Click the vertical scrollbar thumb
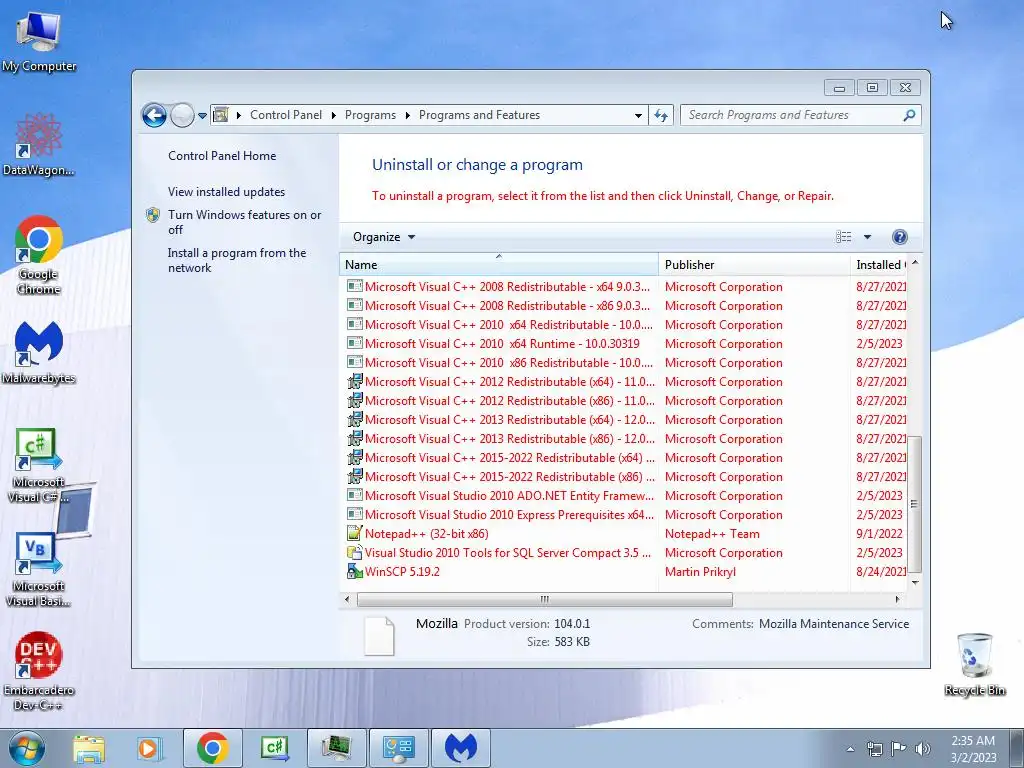This screenshot has height=768, width=1024. coord(915,504)
